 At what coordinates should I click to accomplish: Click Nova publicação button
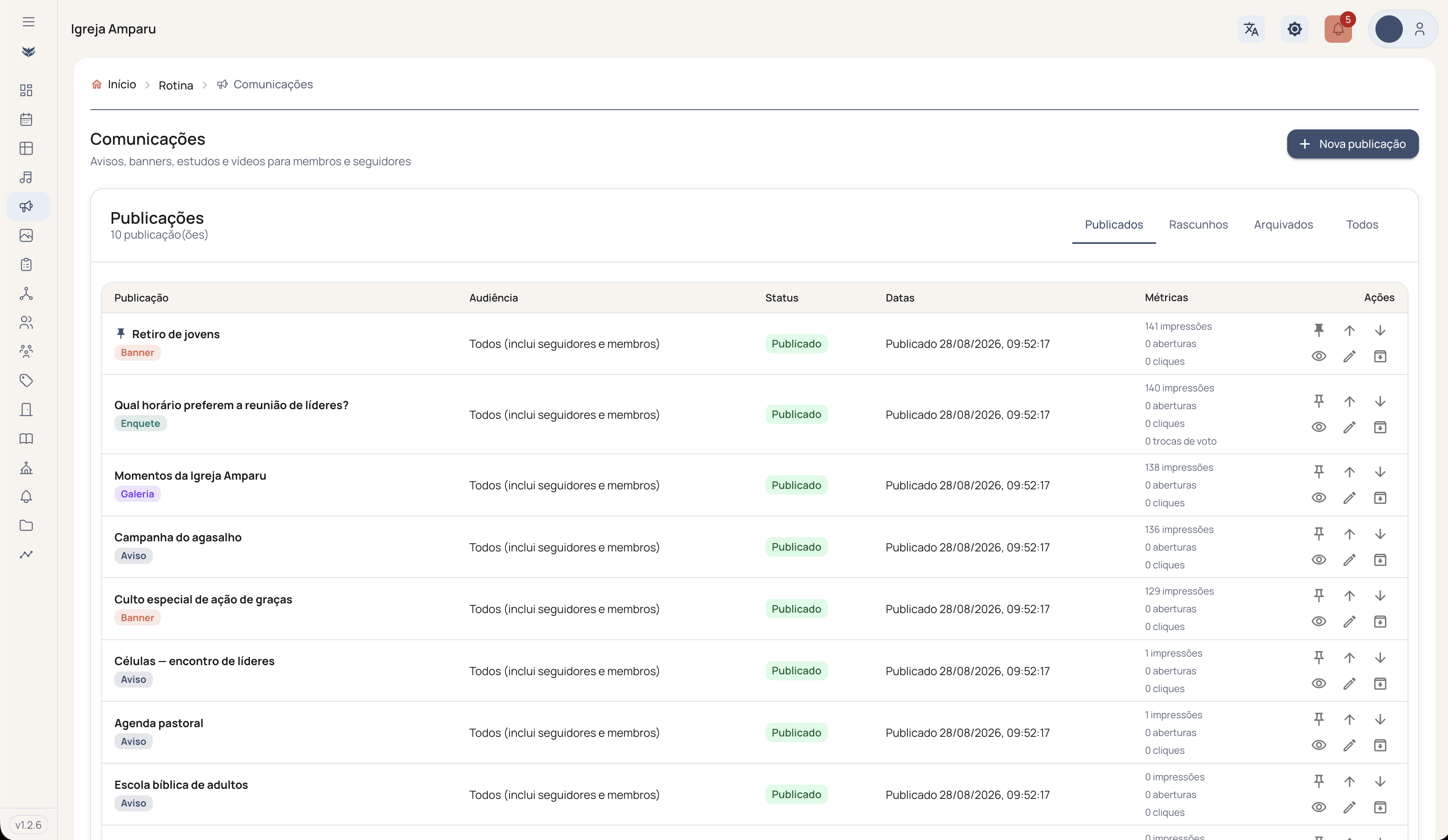click(1352, 143)
